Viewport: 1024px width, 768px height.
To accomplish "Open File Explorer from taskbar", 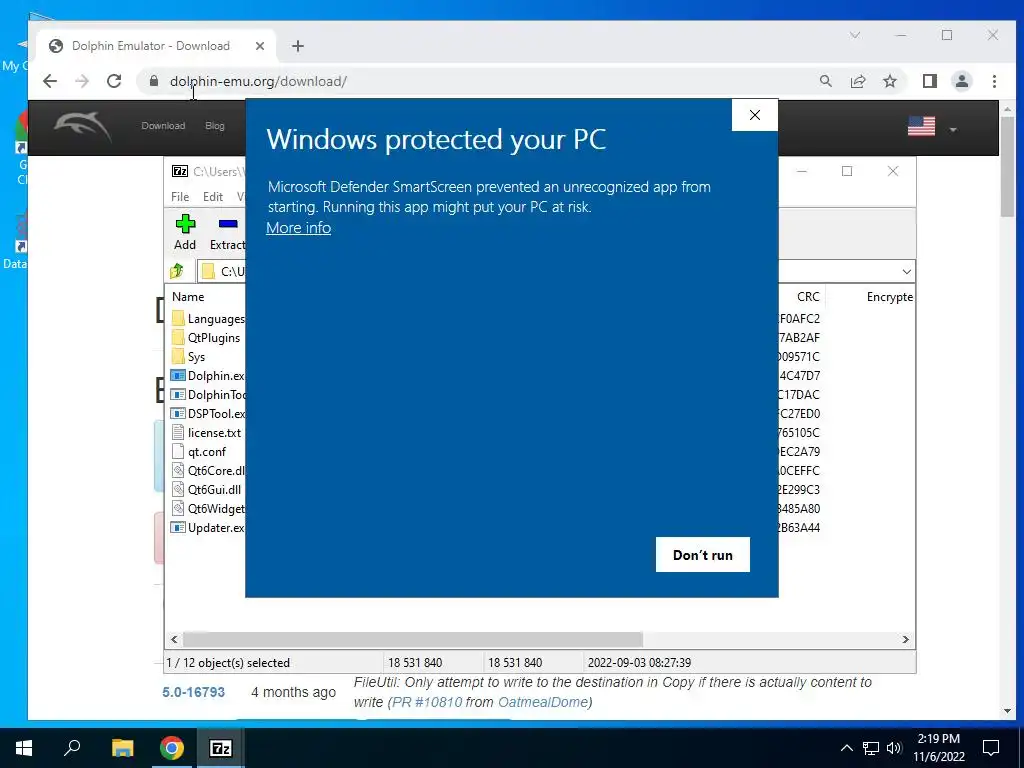I will (x=122, y=748).
